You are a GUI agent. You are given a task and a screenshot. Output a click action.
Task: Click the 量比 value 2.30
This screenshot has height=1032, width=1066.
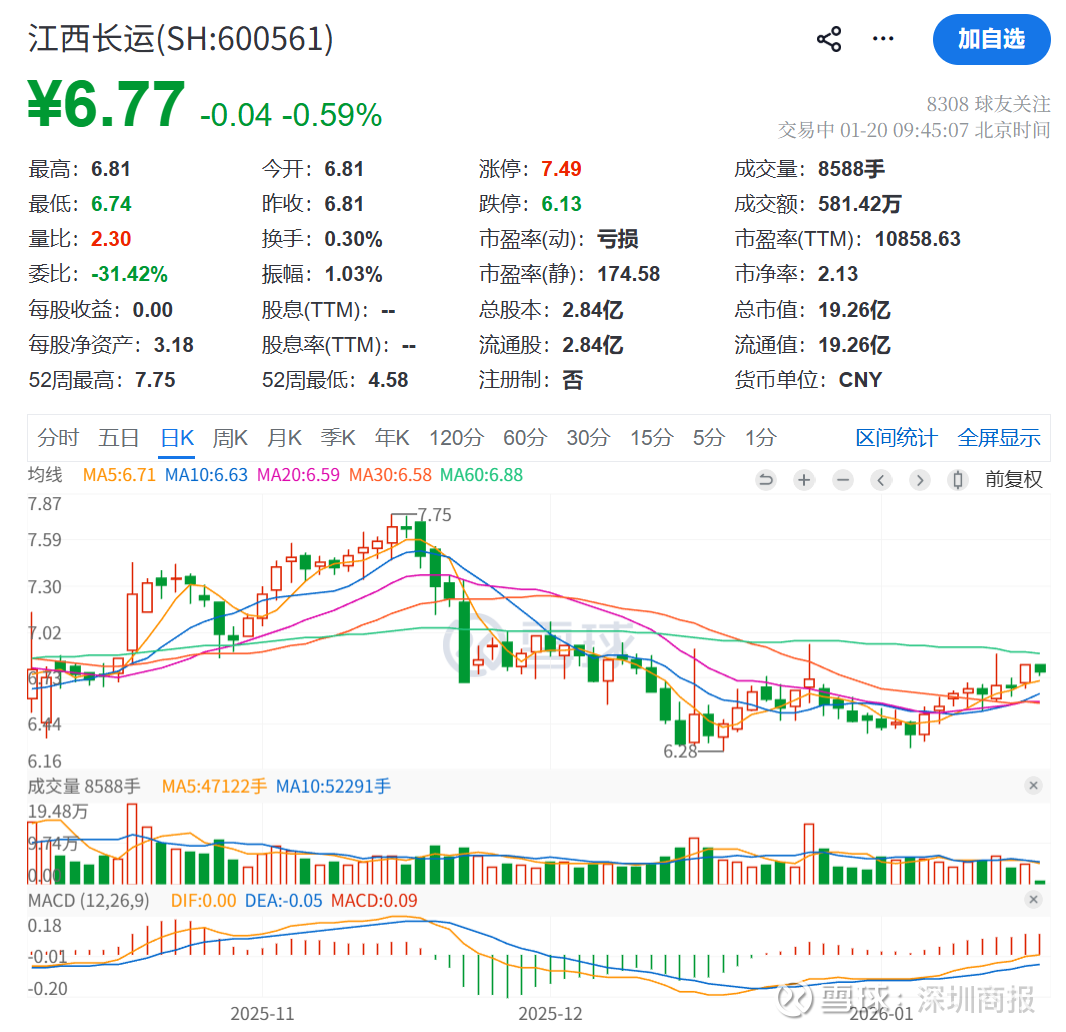coord(111,239)
